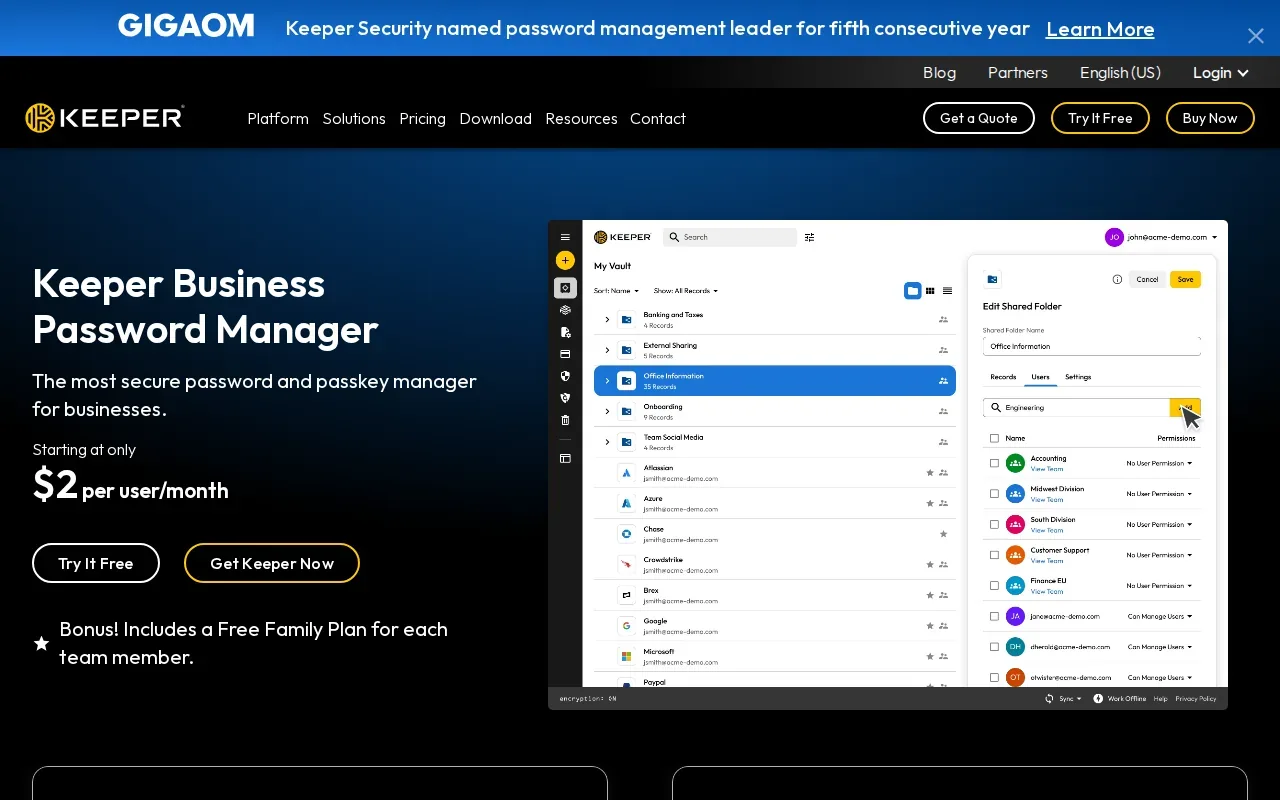This screenshot has width=1280, height=800.
Task: Open the trash bin sidebar icon
Action: pos(565,420)
